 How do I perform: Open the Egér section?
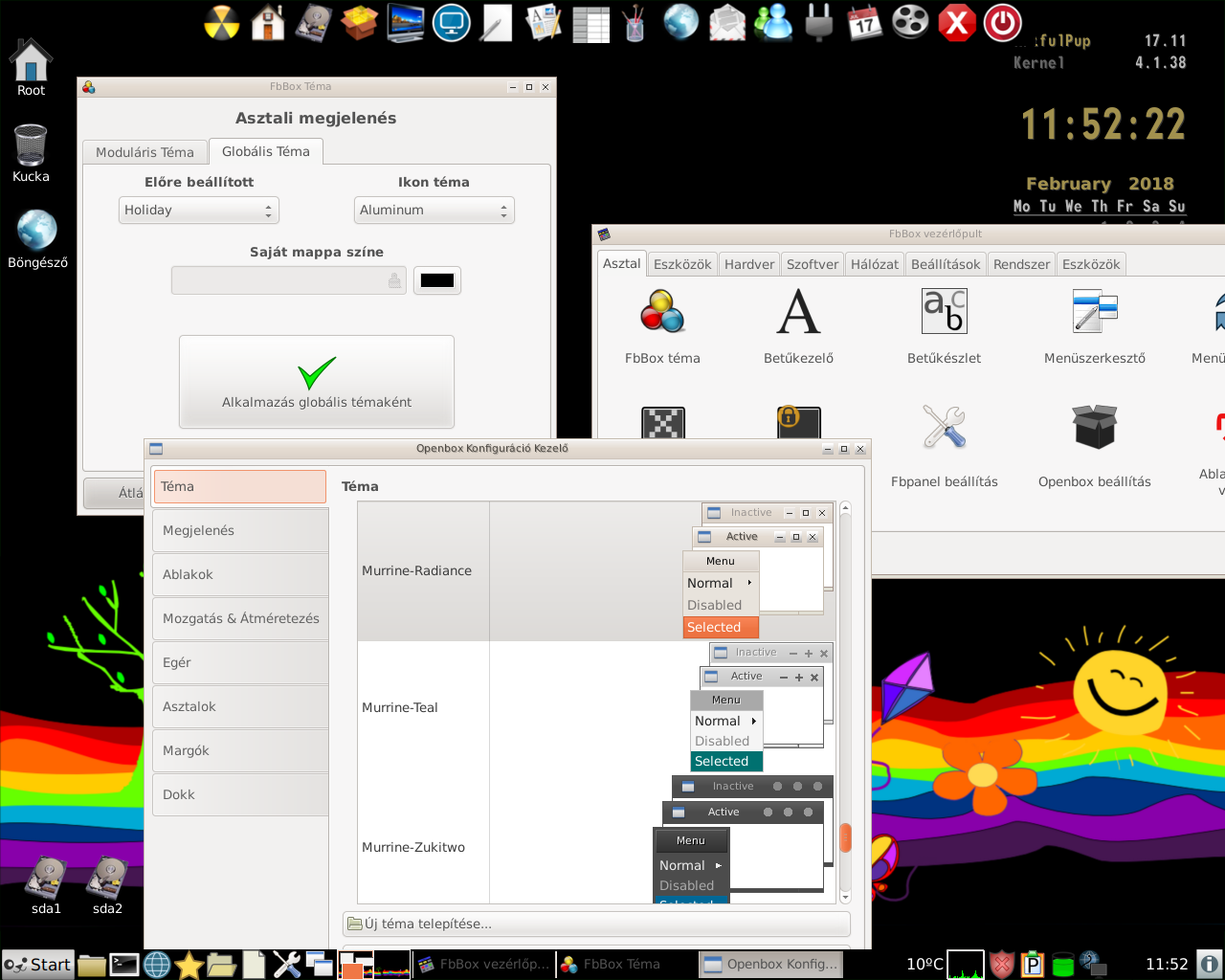pyautogui.click(x=240, y=662)
